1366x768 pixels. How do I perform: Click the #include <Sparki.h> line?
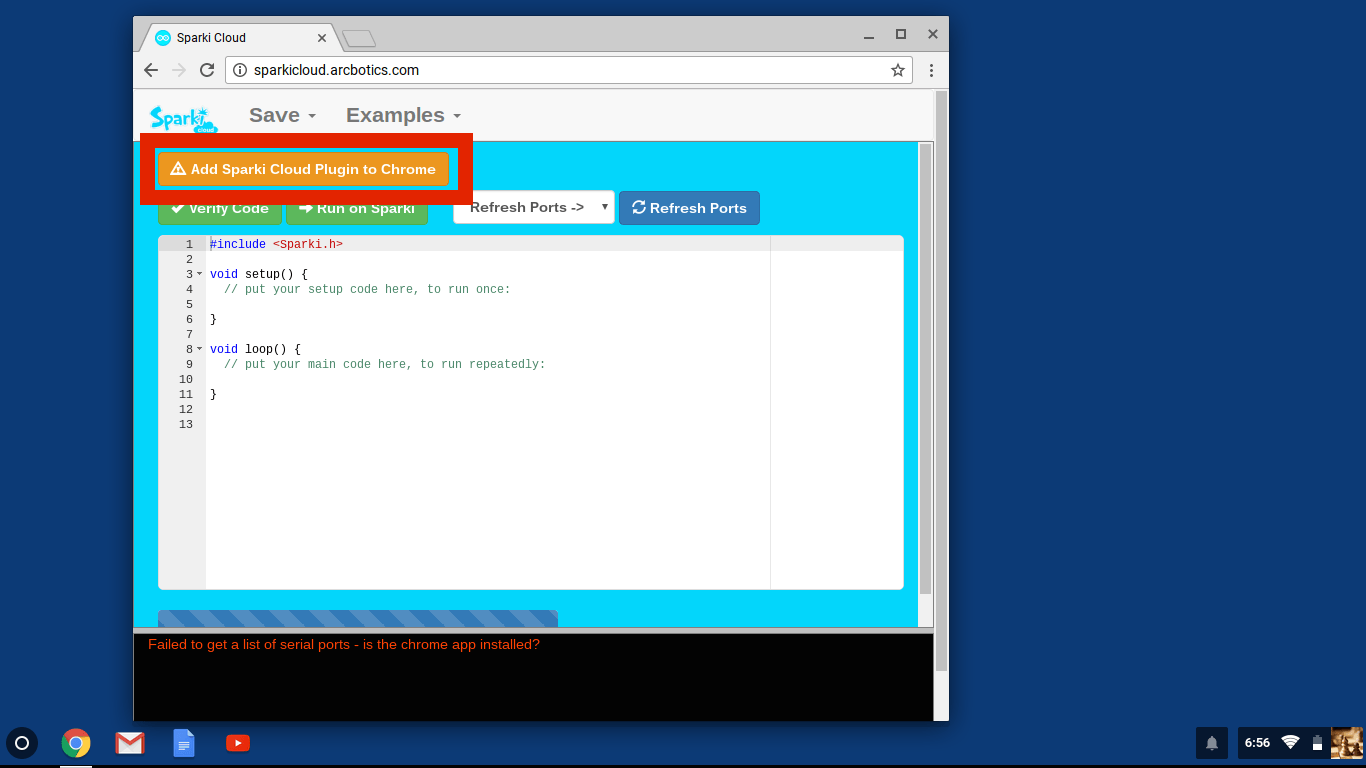(x=276, y=244)
